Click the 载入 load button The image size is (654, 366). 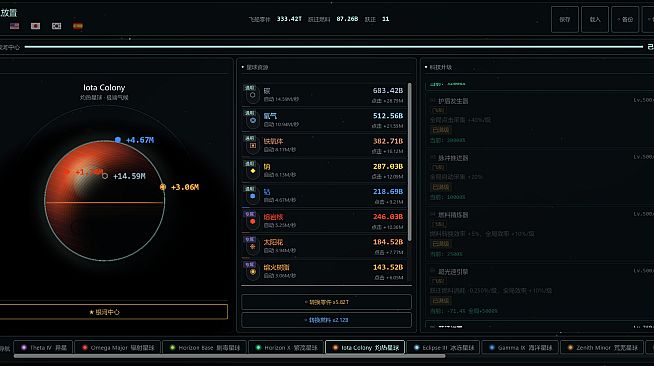point(595,19)
